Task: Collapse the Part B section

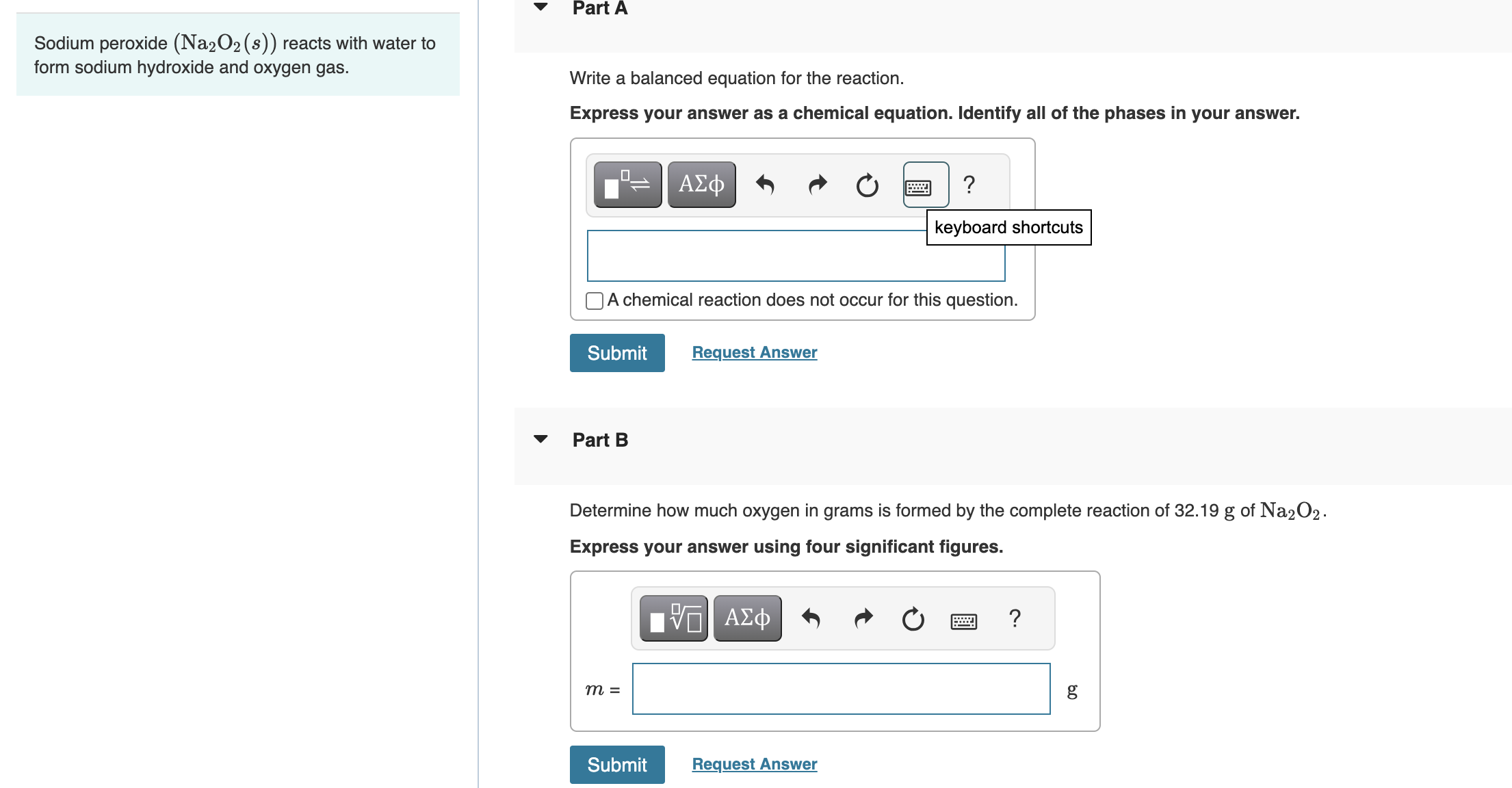Action: tap(540, 440)
